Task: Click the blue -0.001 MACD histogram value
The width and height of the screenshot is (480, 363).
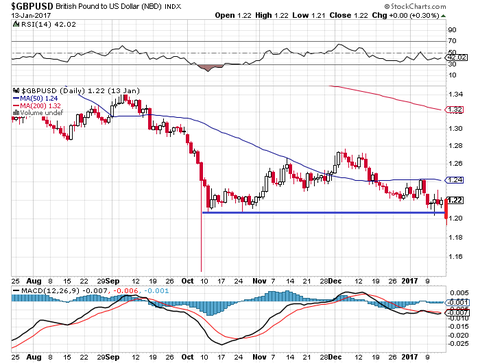Action: pos(157,291)
